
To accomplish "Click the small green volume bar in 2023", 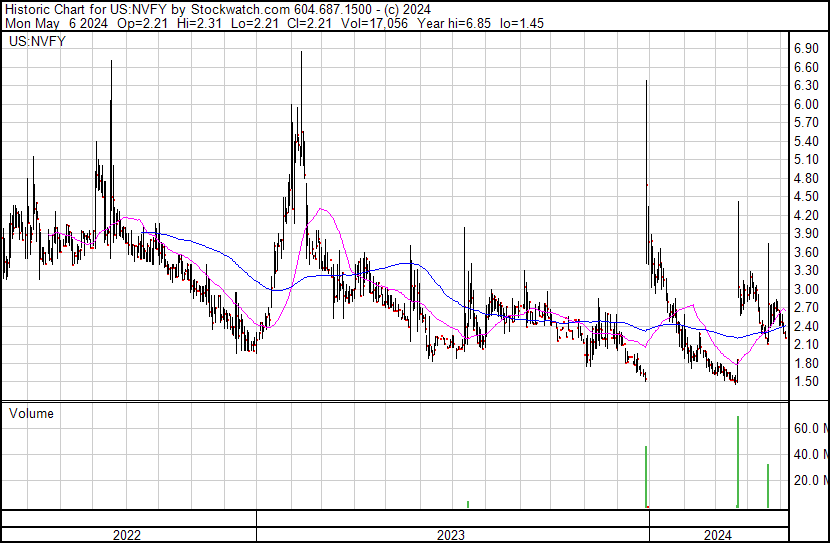I will [x=467, y=504].
